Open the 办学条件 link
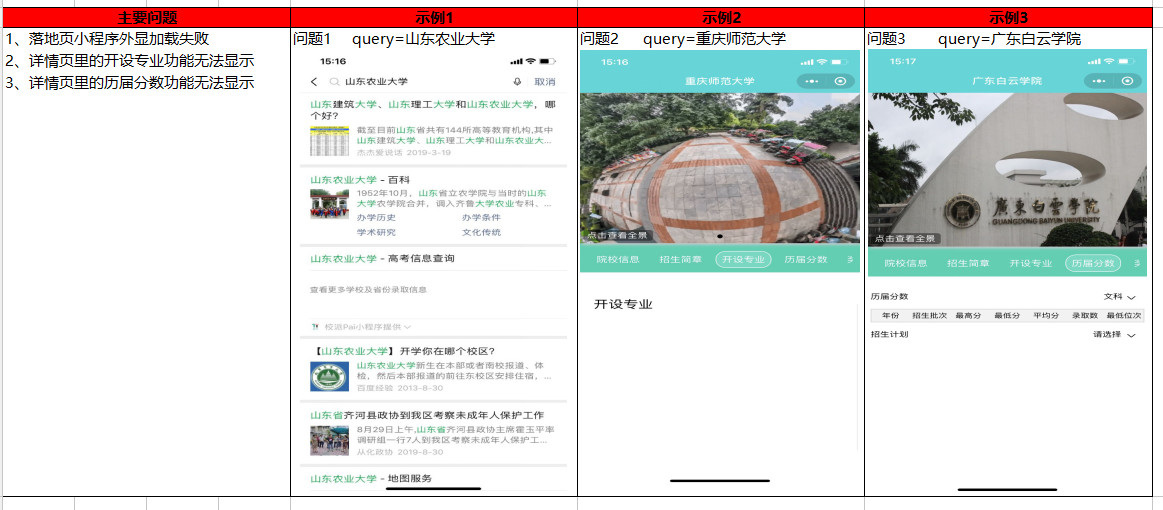1163x510 pixels. pos(481,217)
